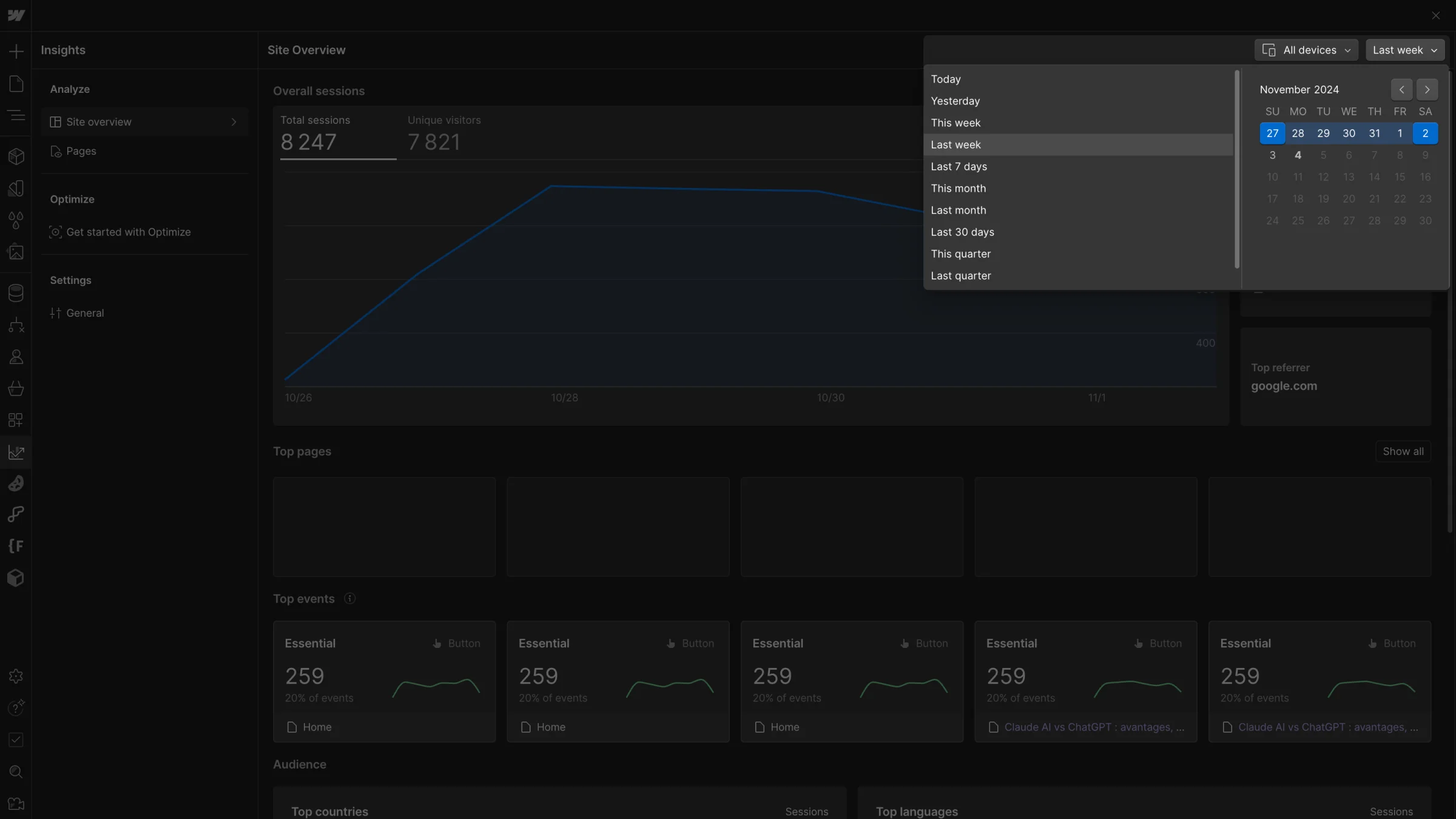Click the Show all button for Top pages

coord(1403,451)
